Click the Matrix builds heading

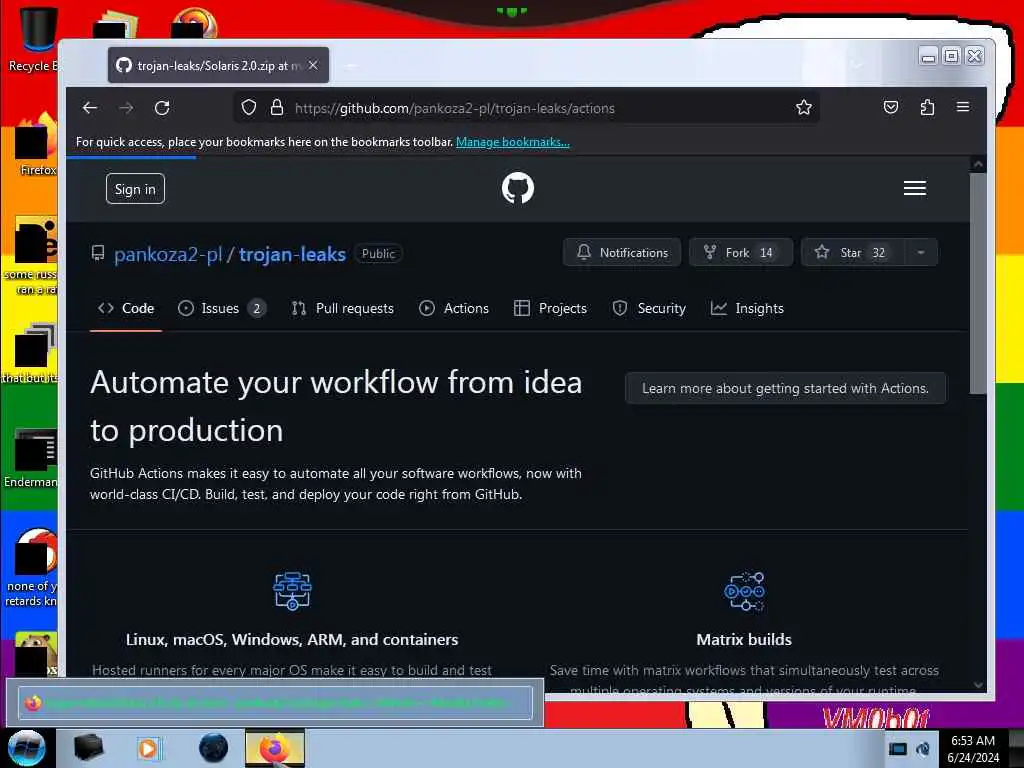click(744, 639)
